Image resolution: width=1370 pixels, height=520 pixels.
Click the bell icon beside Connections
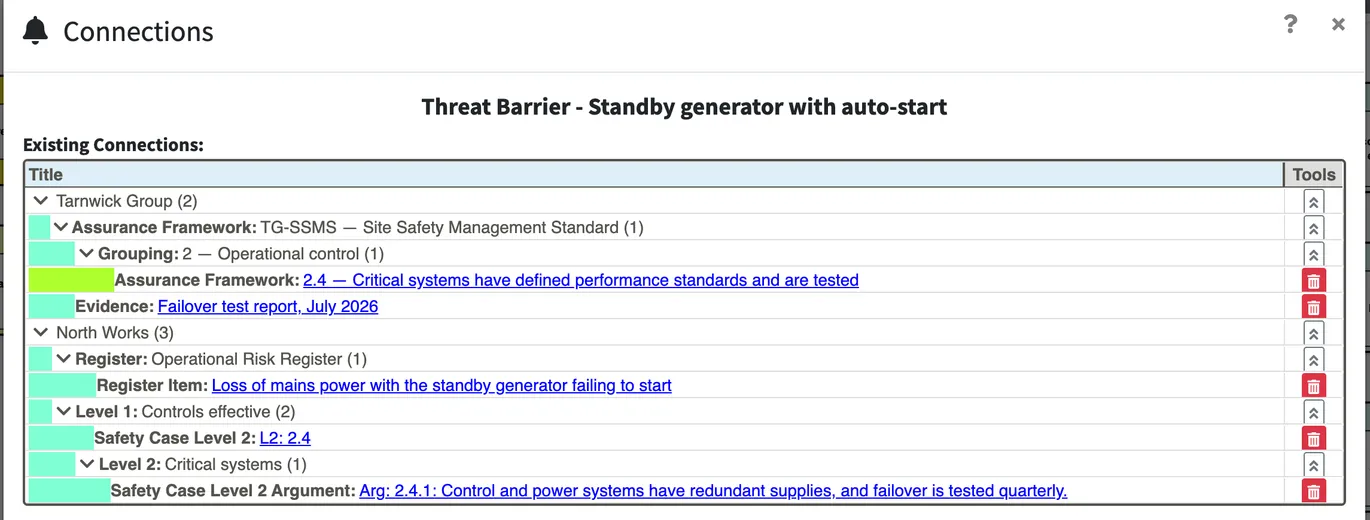(x=35, y=31)
